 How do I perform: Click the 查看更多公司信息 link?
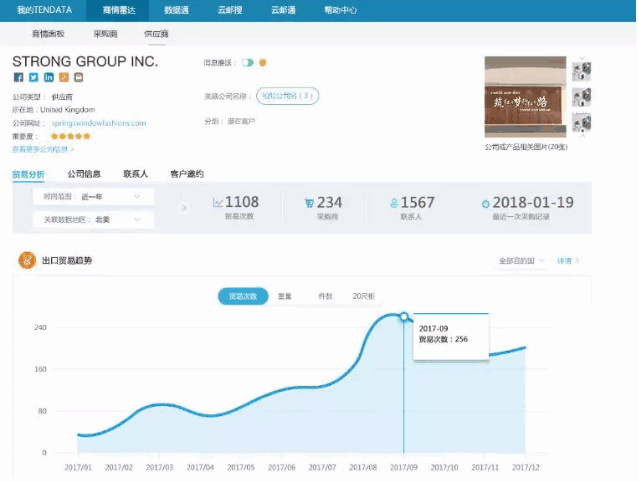pyautogui.click(x=43, y=149)
